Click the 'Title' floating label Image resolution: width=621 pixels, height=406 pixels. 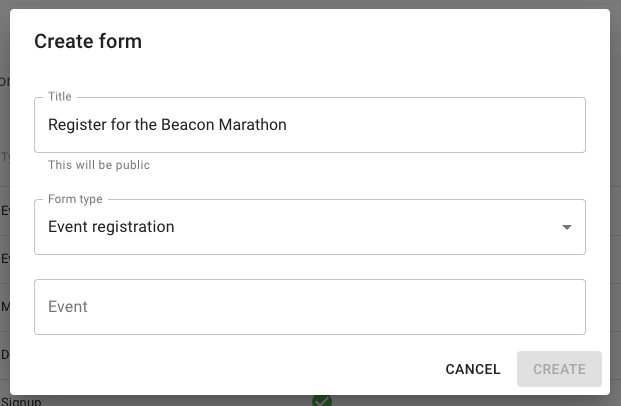click(60, 96)
